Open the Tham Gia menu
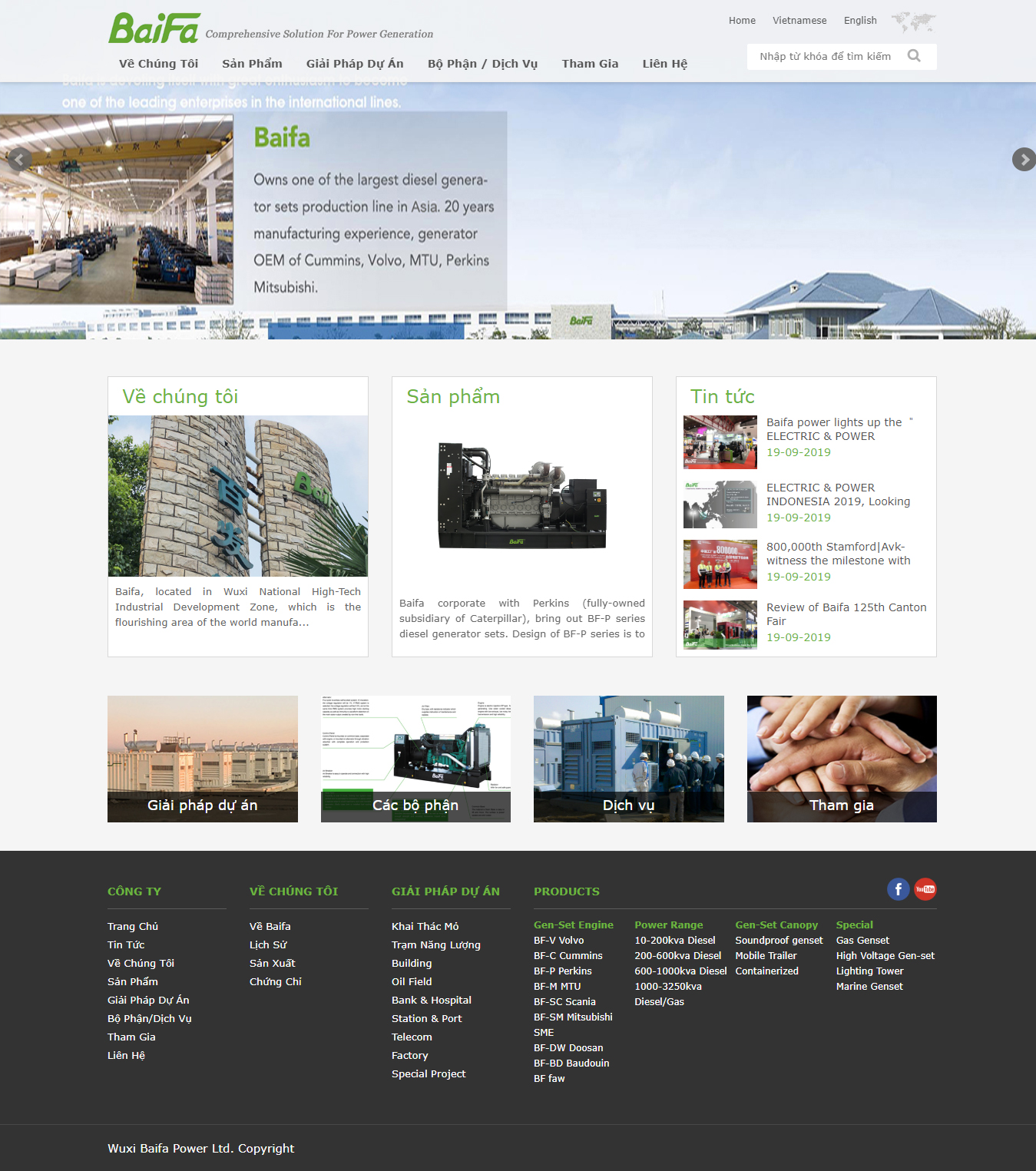The height and width of the screenshot is (1171, 1036). click(x=590, y=64)
